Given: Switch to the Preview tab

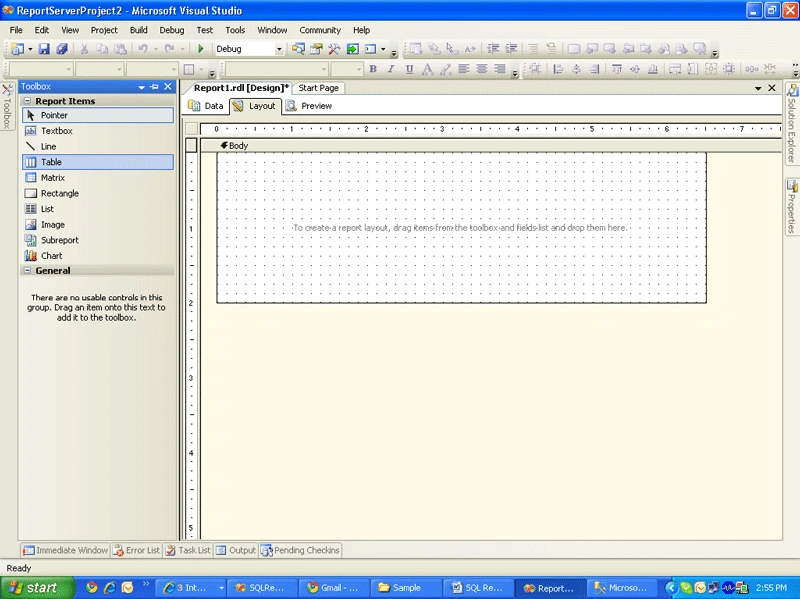Looking at the screenshot, I should pyautogui.click(x=309, y=106).
